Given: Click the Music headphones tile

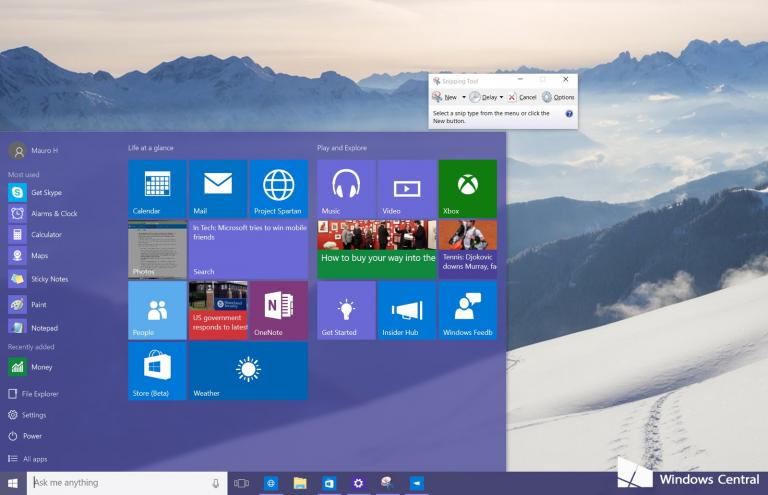Looking at the screenshot, I should click(x=346, y=188).
